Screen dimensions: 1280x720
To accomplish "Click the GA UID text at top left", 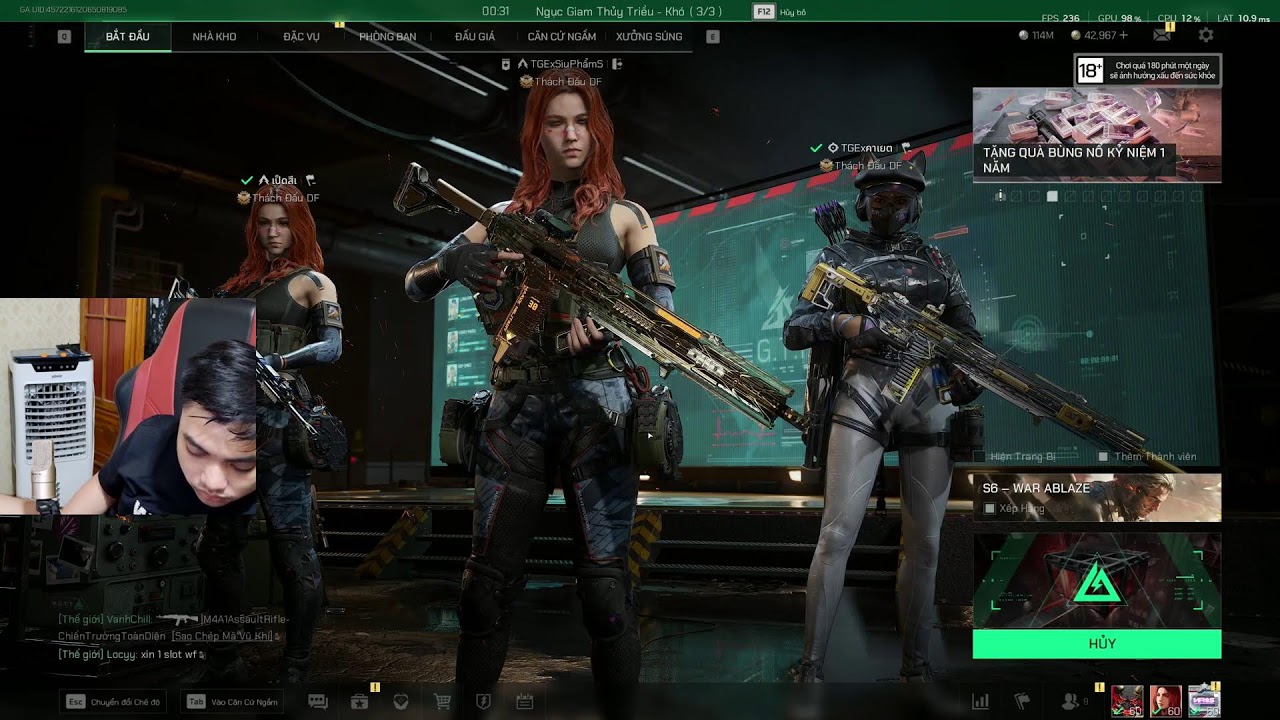I will [73, 10].
